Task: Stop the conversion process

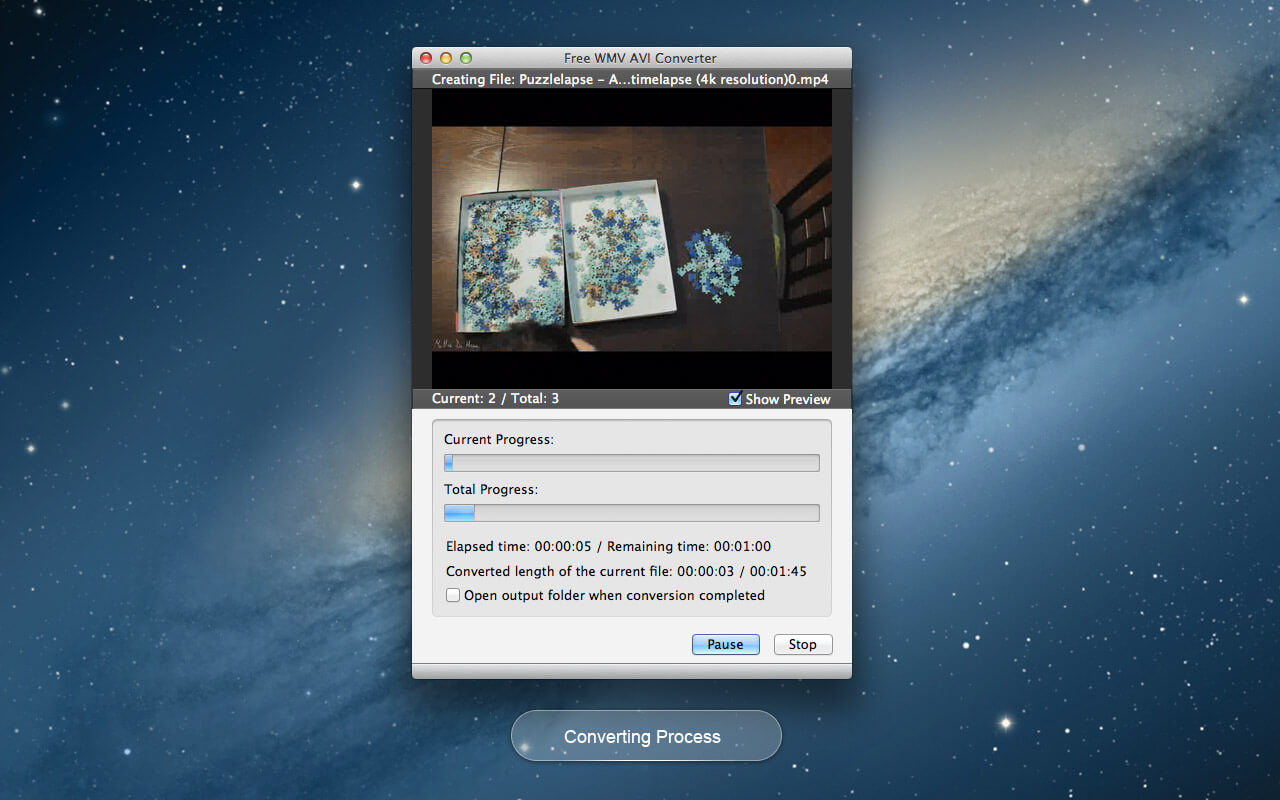Action: click(802, 645)
